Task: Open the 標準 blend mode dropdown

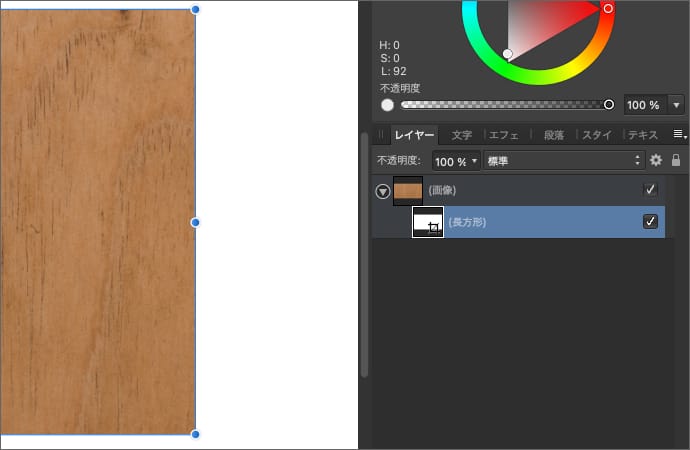Action: point(564,160)
